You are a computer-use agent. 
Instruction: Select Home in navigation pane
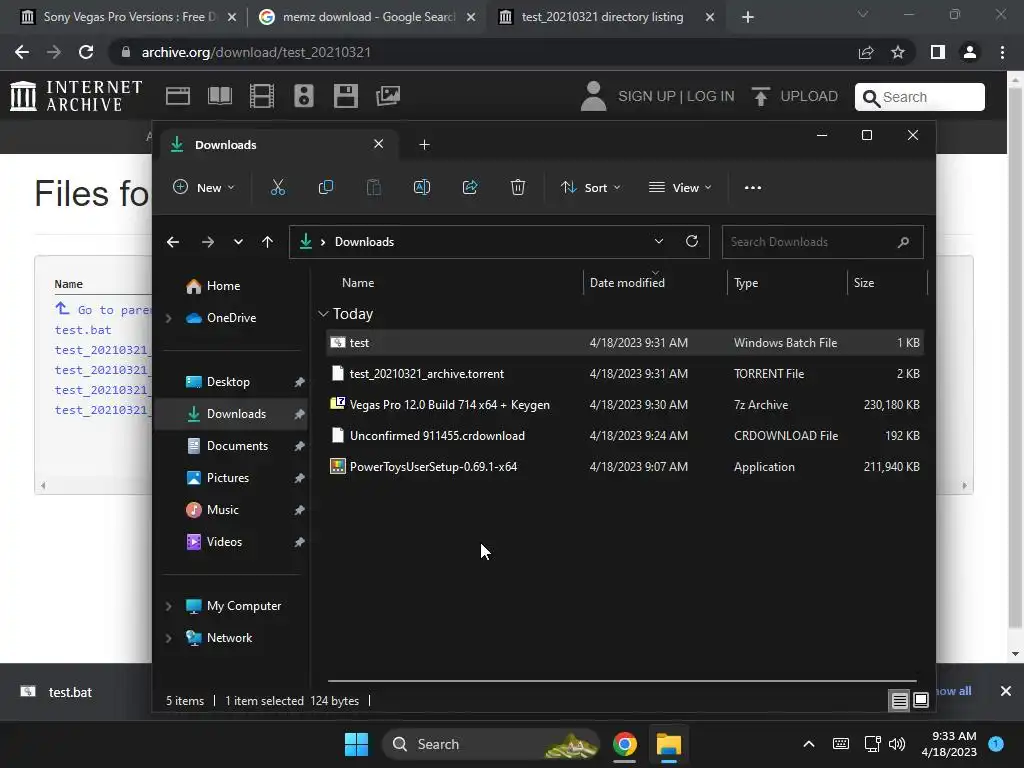[223, 286]
